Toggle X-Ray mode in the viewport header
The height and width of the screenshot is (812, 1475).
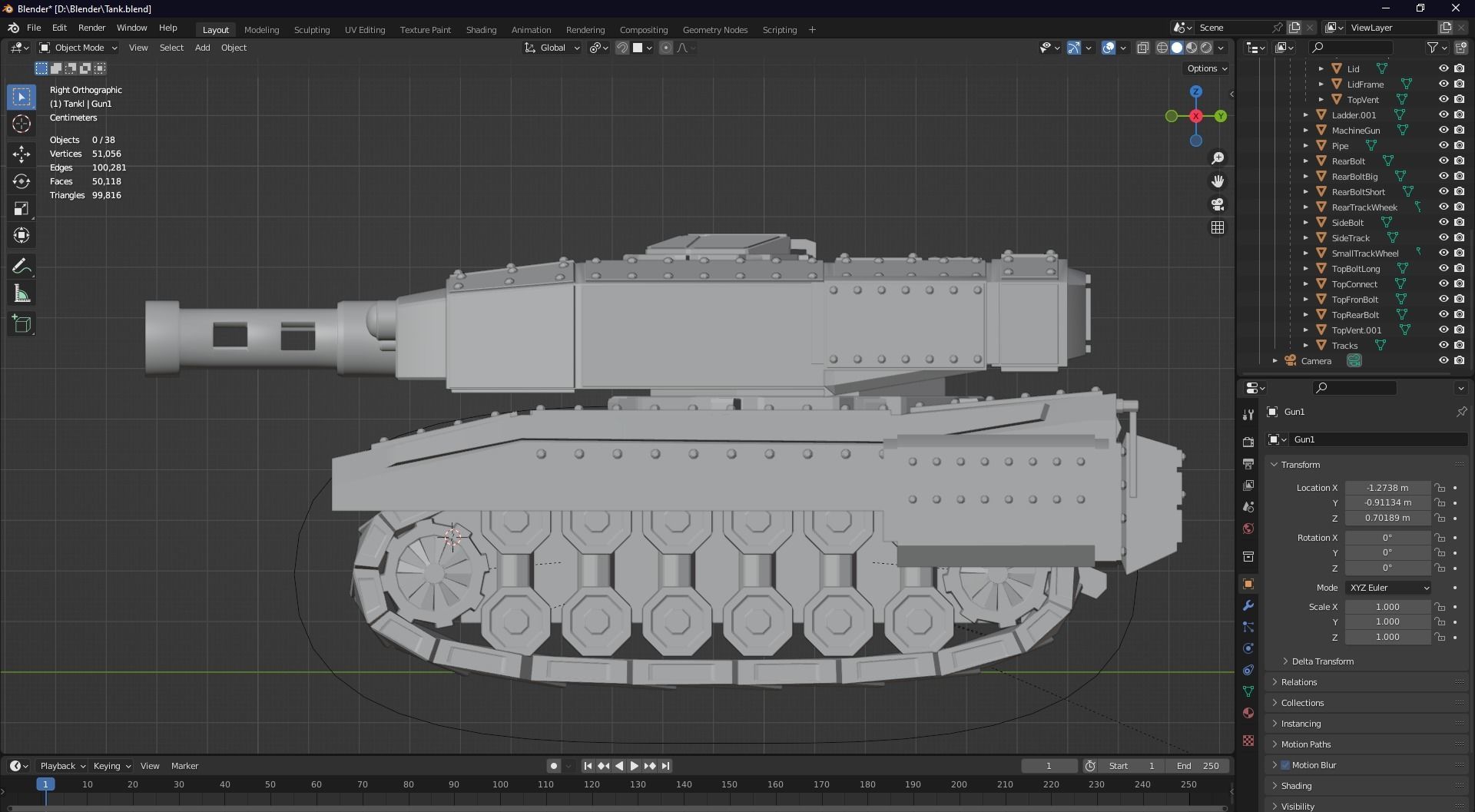1143,48
